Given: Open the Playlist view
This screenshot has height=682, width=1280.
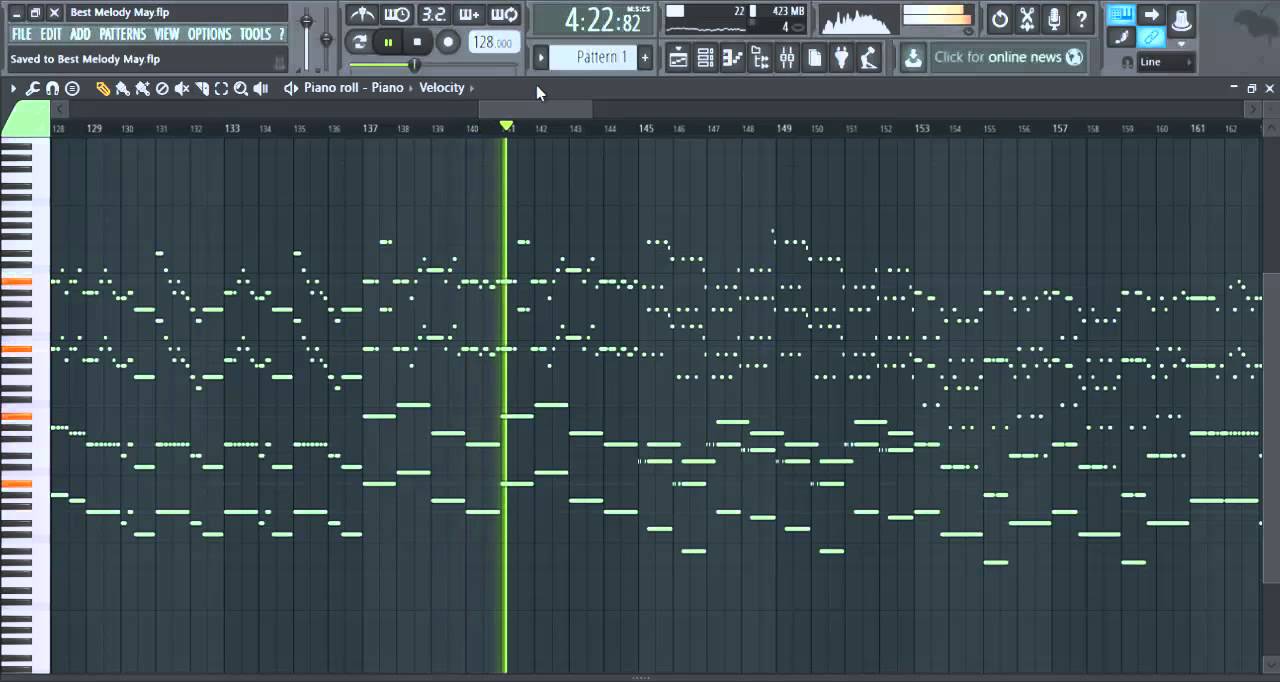Looking at the screenshot, I should [x=678, y=58].
